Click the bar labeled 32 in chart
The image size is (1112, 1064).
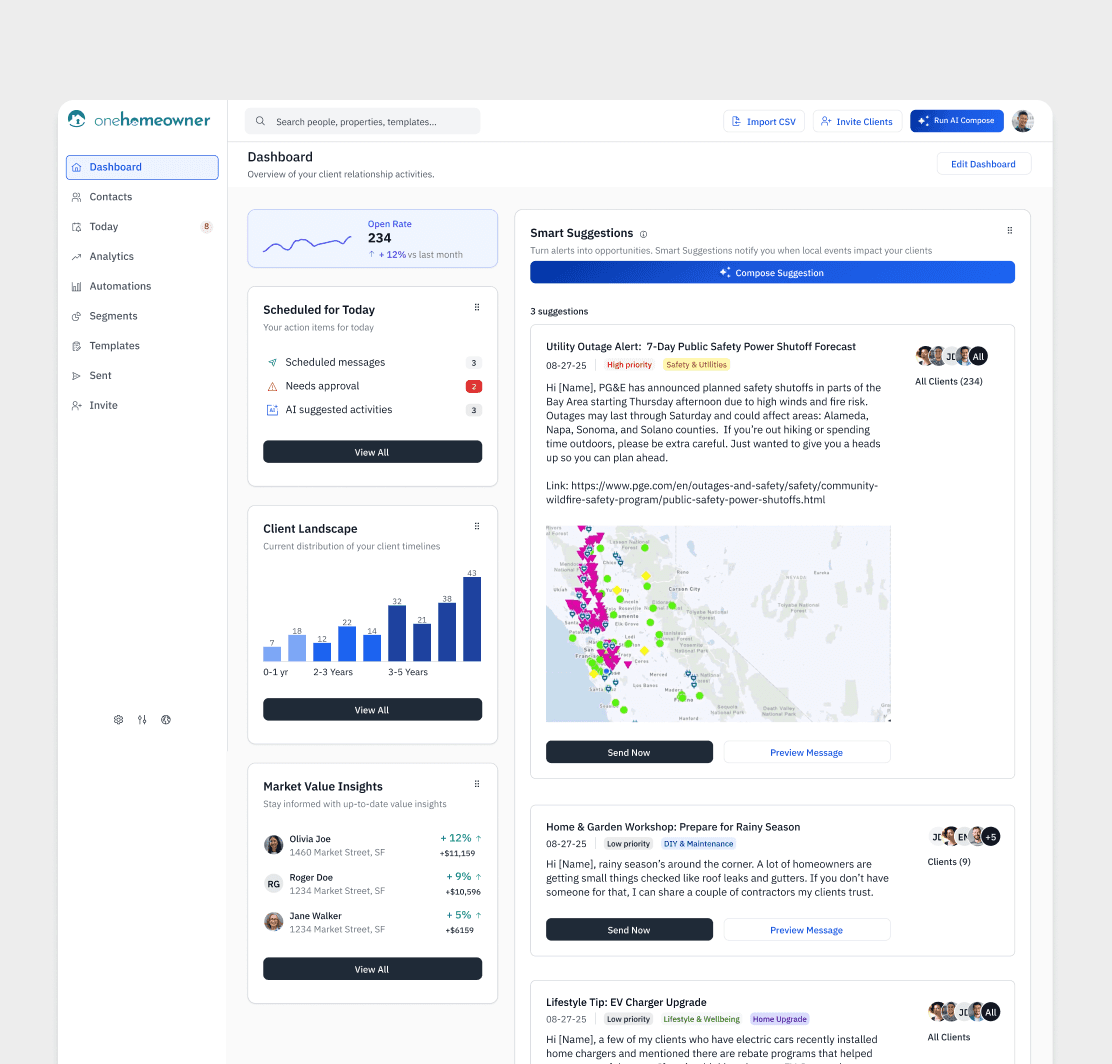[x=397, y=633]
